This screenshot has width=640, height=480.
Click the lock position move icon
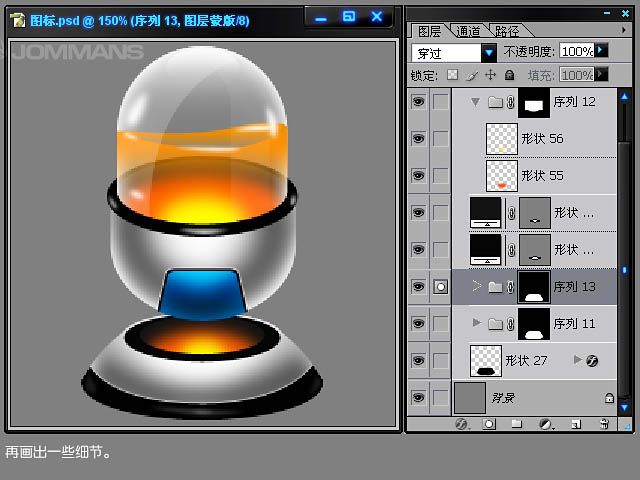click(490, 75)
